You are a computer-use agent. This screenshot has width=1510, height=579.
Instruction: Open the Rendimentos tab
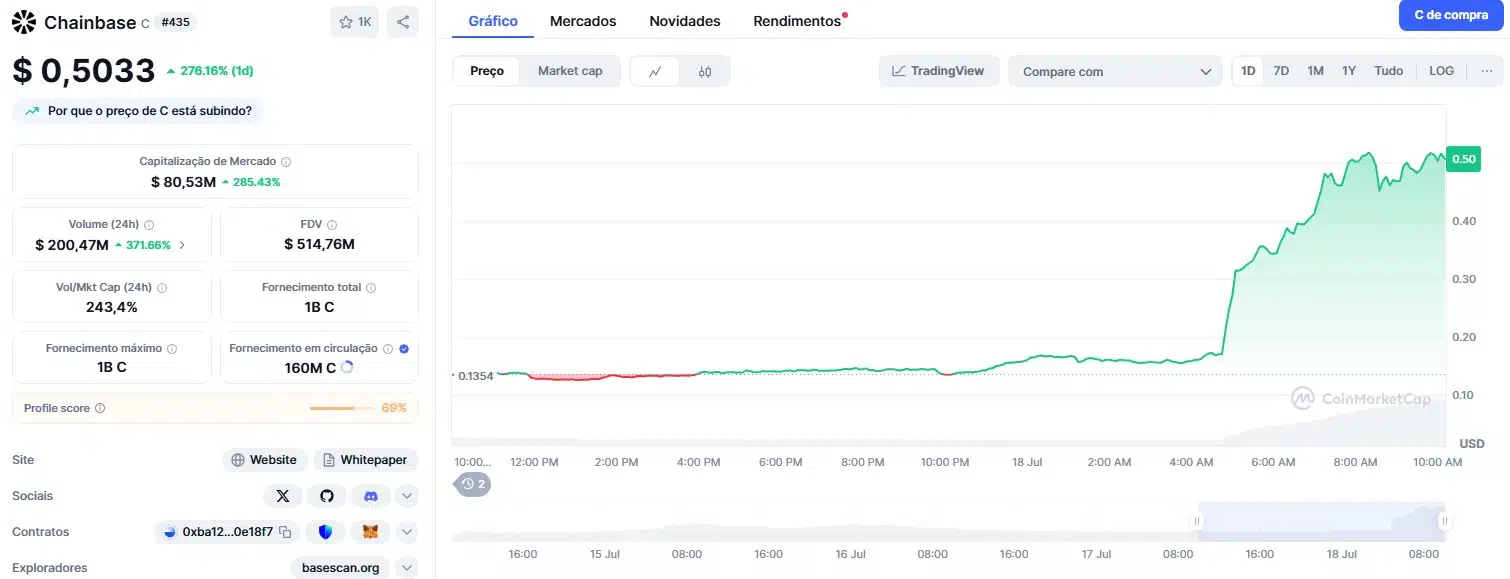(797, 21)
